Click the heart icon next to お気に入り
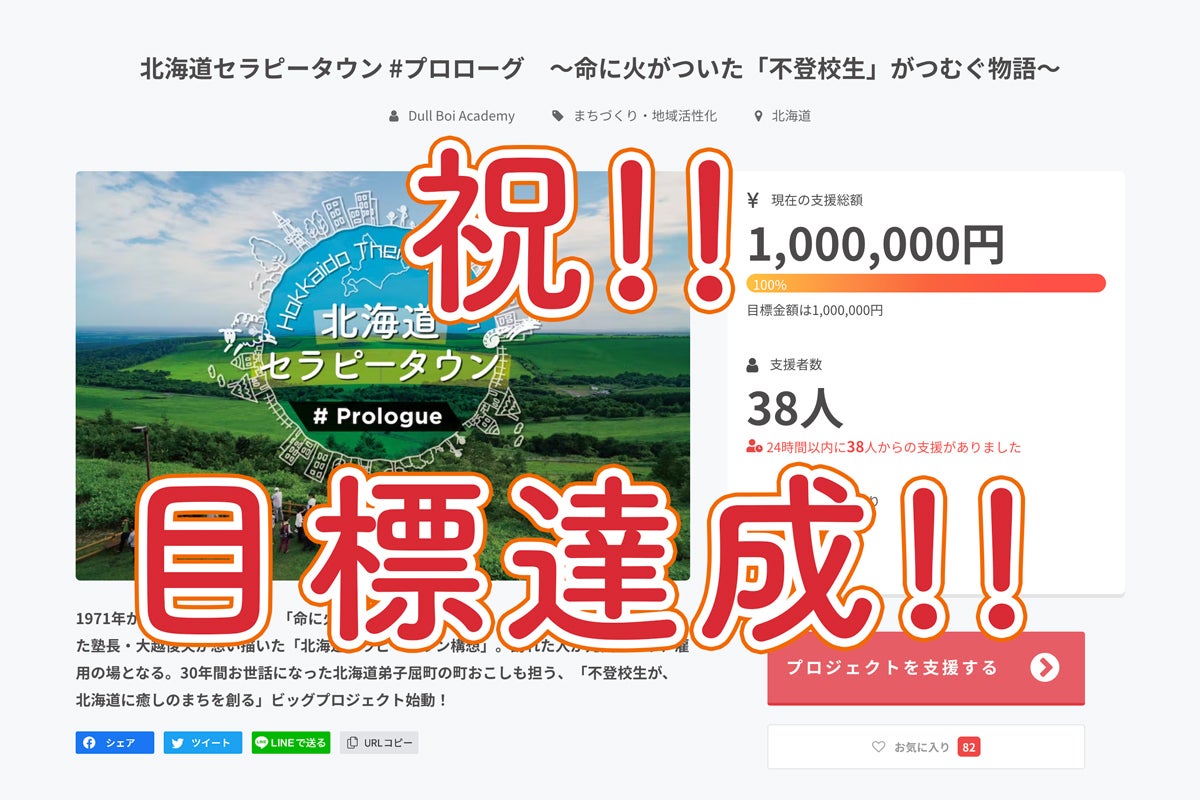The height and width of the screenshot is (800, 1200). click(879, 746)
